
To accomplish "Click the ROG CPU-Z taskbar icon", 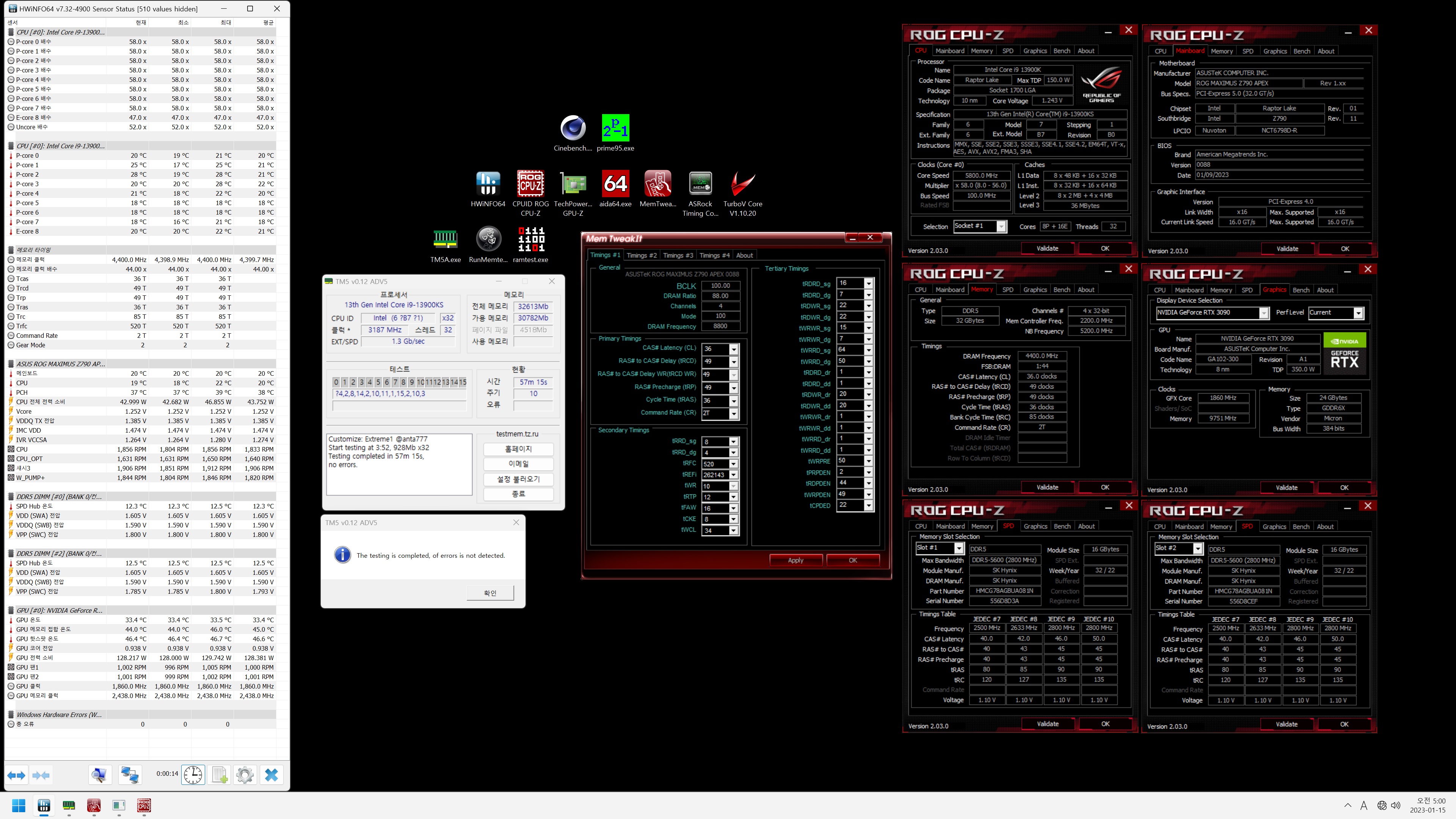I will [144, 805].
